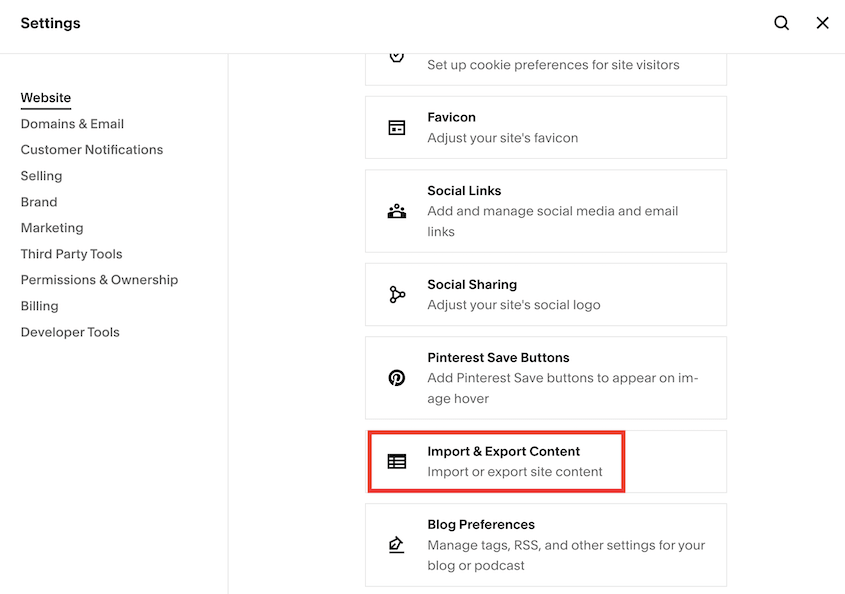The image size is (845, 594).
Task: Click the Favicon settings icon
Action: 397,127
